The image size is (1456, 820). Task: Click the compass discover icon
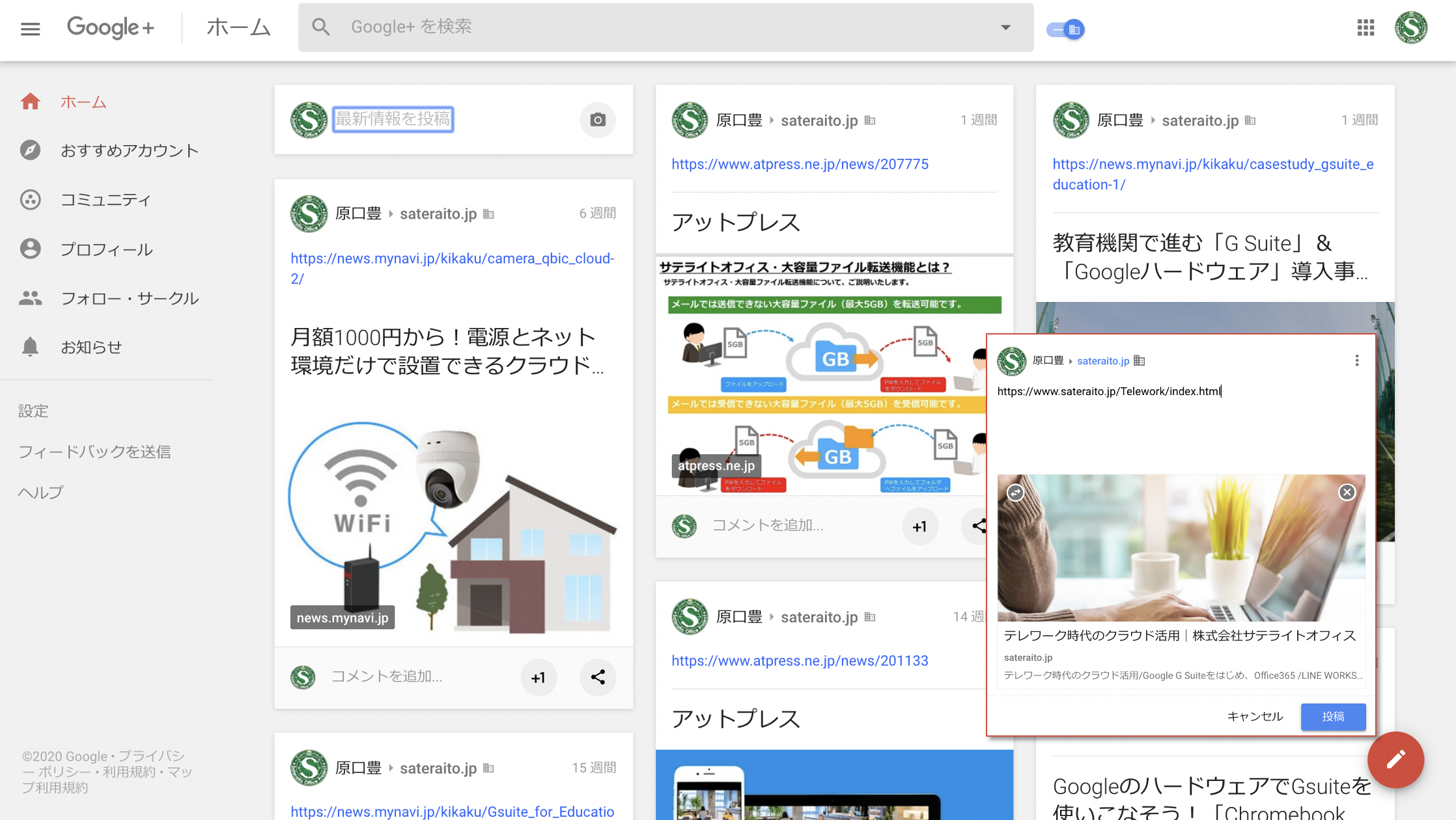point(30,150)
